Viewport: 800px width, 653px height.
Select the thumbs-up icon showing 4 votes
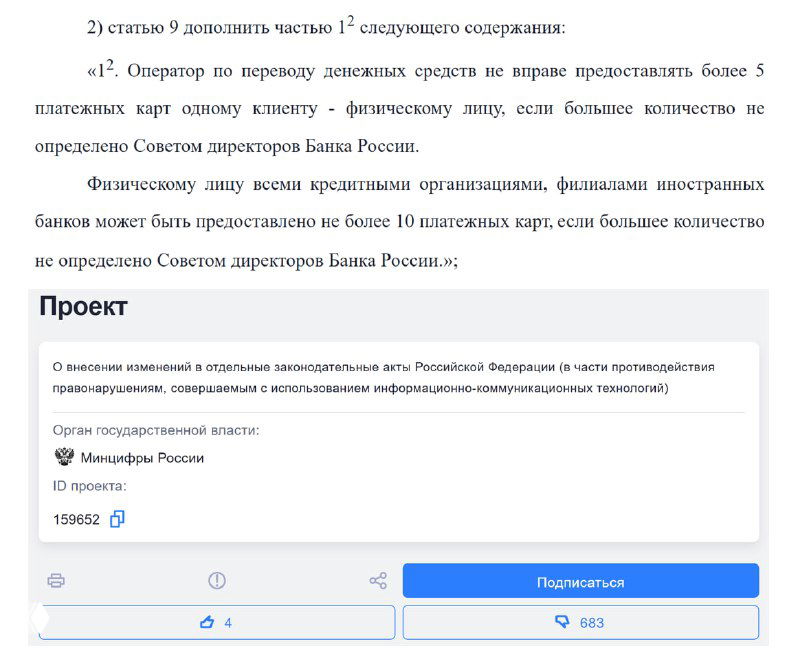[209, 622]
